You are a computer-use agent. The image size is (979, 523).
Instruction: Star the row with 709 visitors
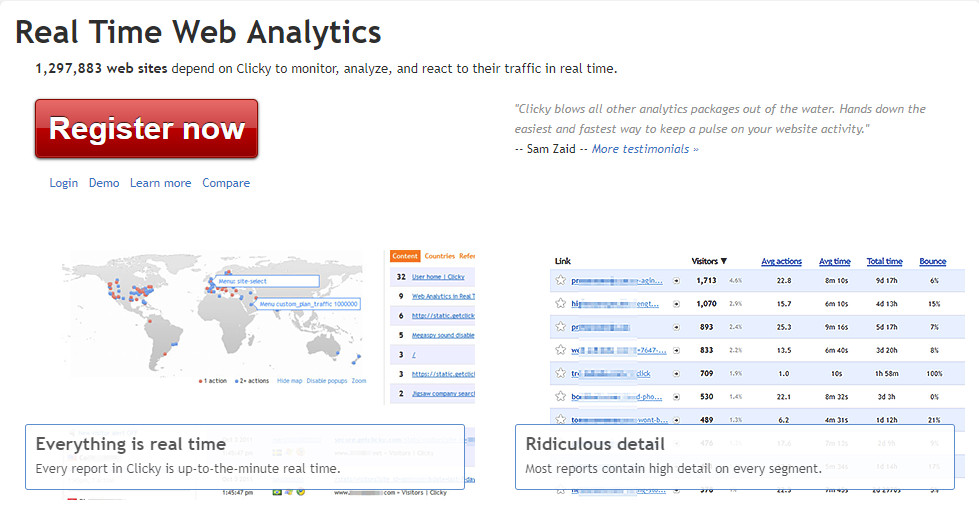pos(561,373)
